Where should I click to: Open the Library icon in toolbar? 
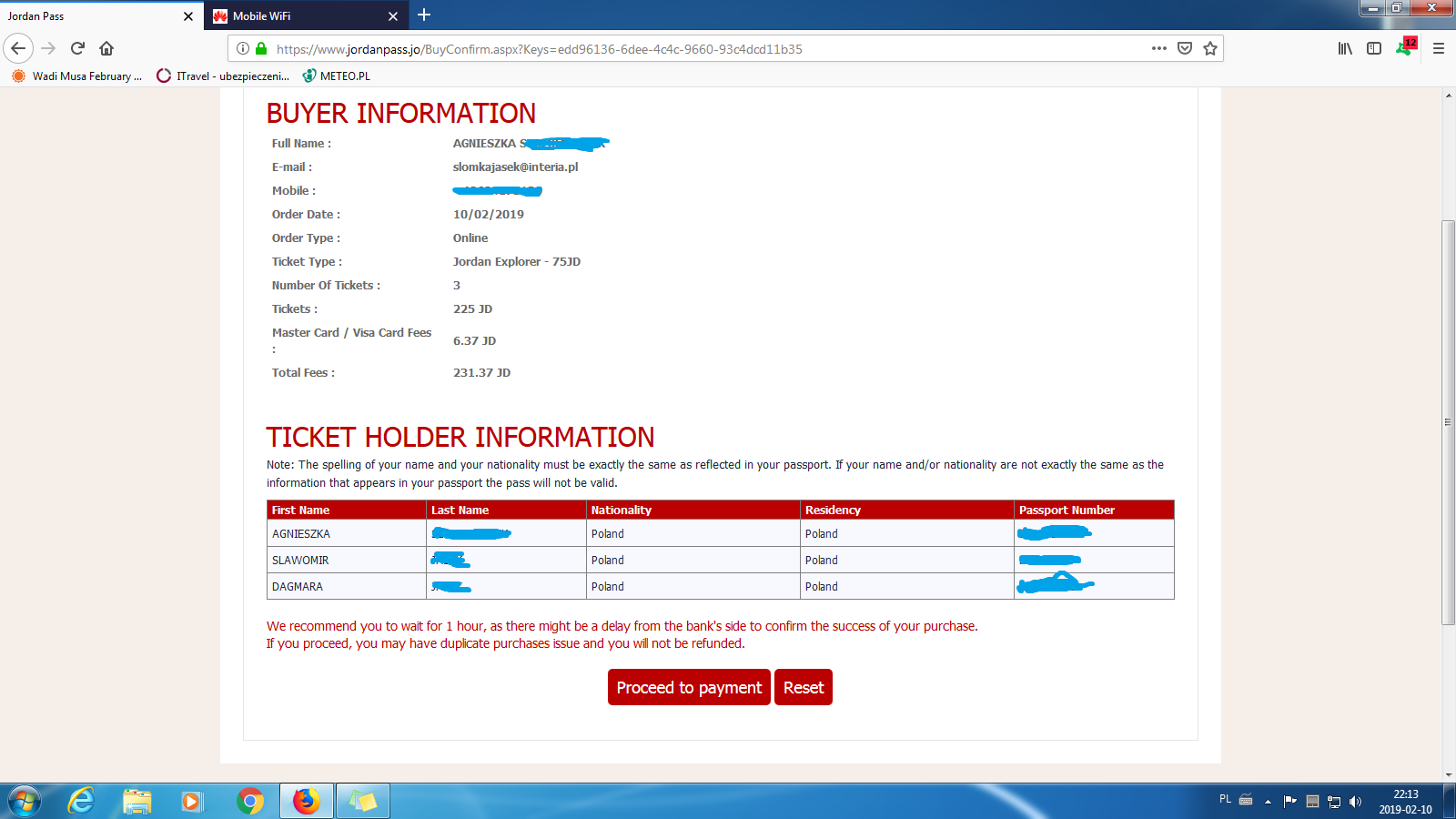click(x=1345, y=48)
